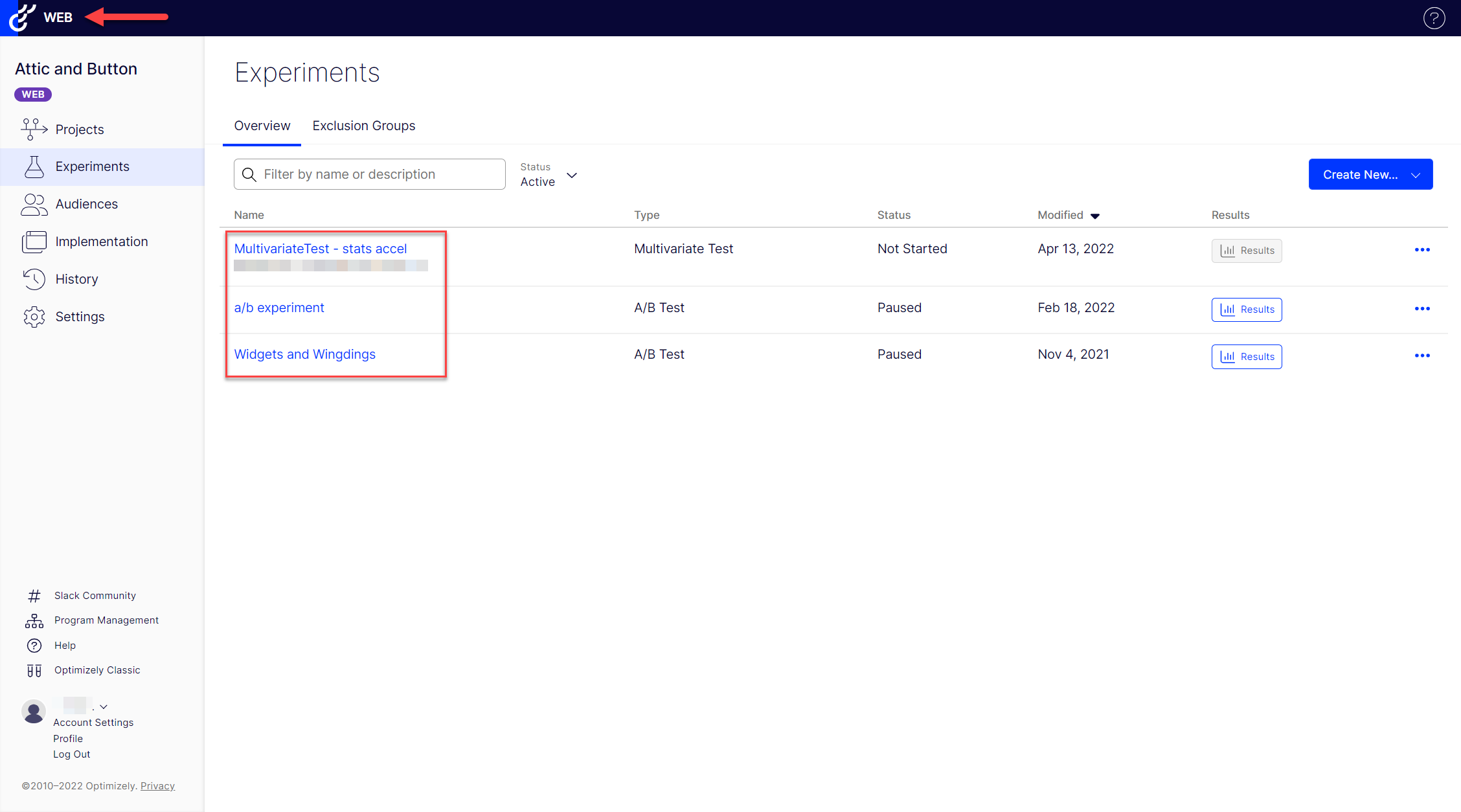Click the Projects sidebar icon

coord(34,130)
